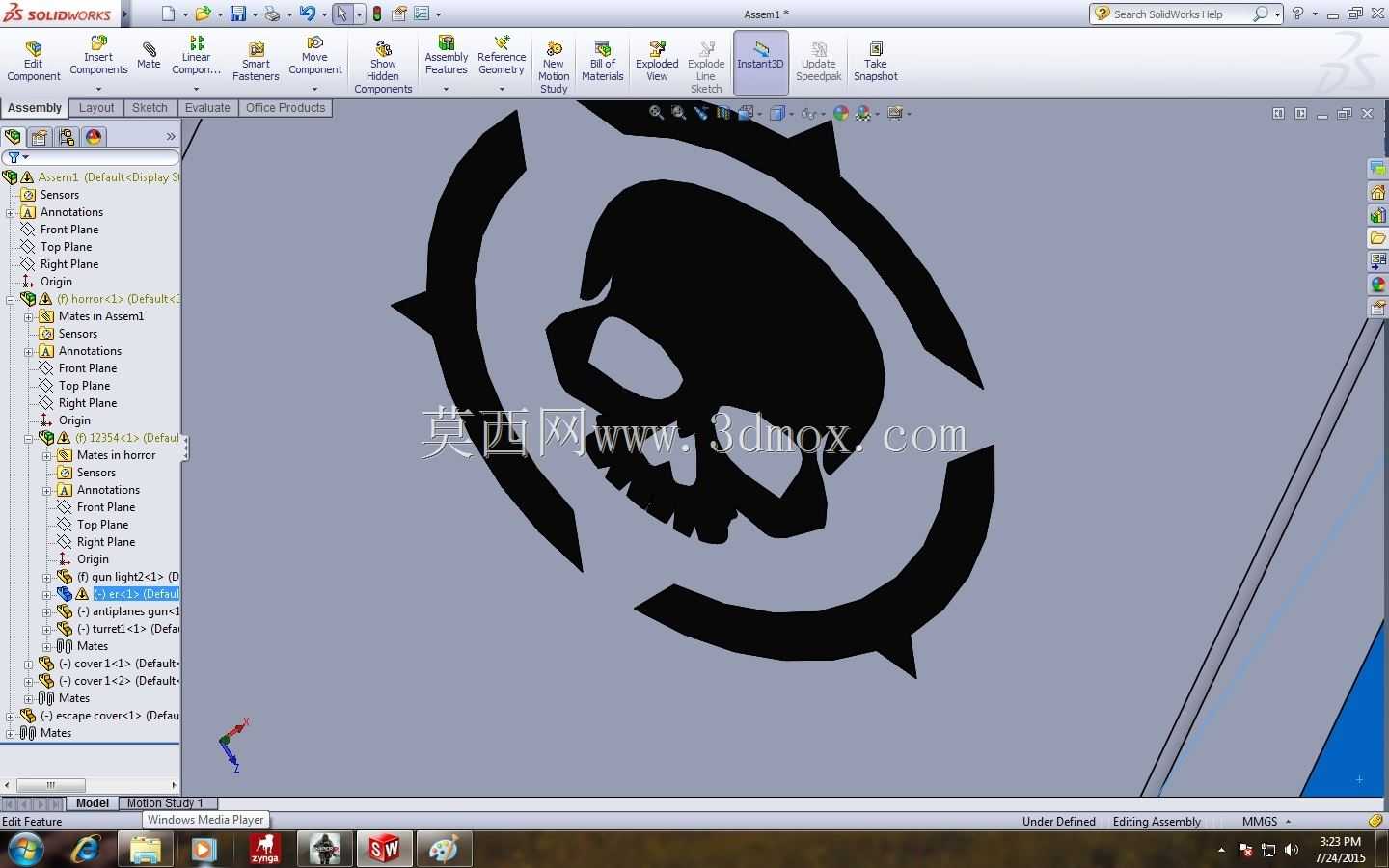Open the Reference Geometry tool
The height and width of the screenshot is (868, 1389).
pos(502,56)
